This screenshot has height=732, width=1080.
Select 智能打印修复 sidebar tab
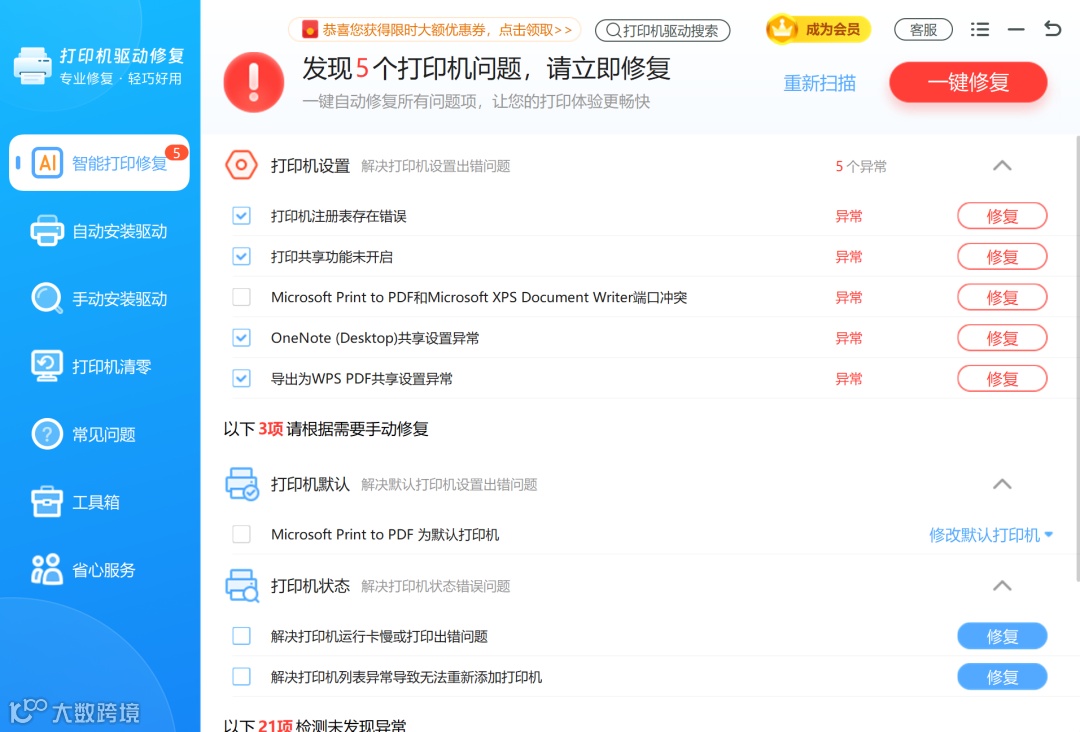(99, 163)
